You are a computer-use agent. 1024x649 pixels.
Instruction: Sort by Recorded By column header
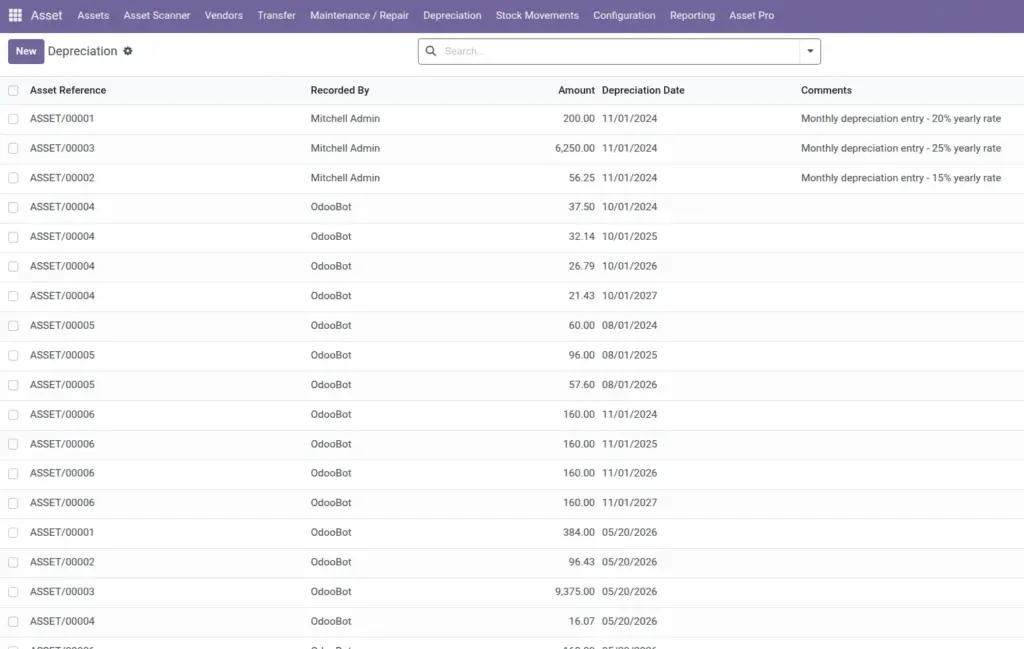click(340, 90)
